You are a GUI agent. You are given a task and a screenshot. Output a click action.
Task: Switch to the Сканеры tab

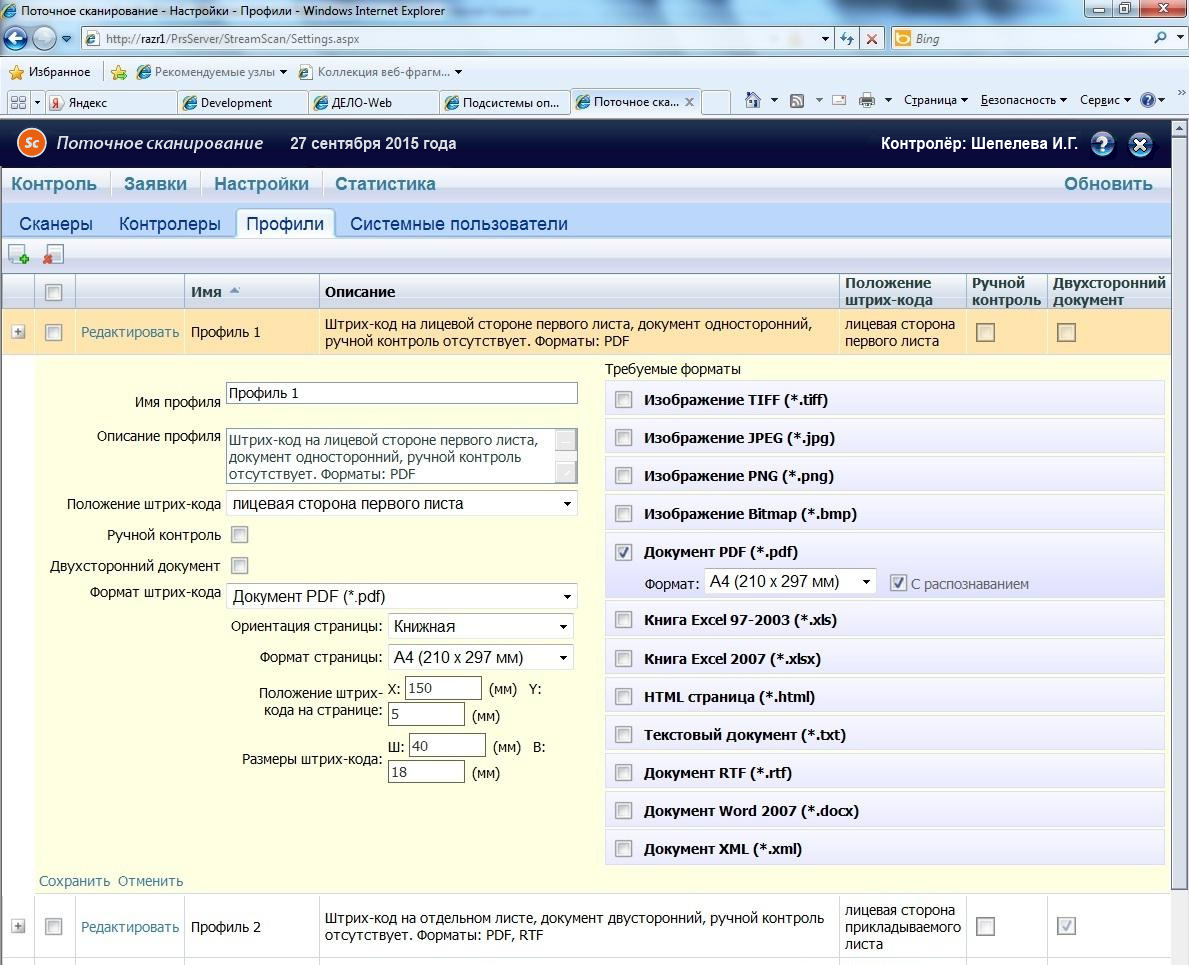[x=56, y=224]
